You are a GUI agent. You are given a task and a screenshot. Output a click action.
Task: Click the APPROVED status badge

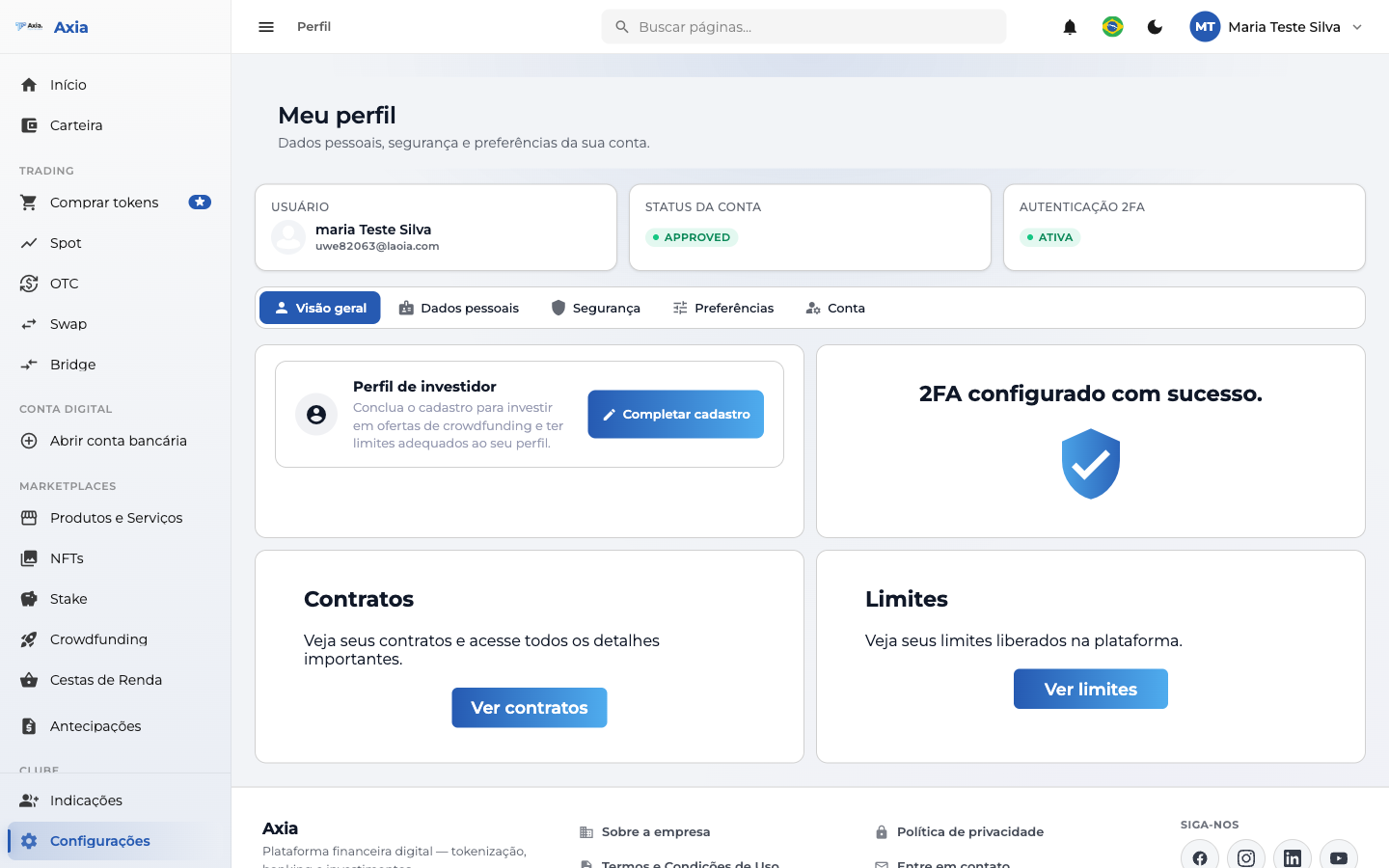click(x=692, y=237)
